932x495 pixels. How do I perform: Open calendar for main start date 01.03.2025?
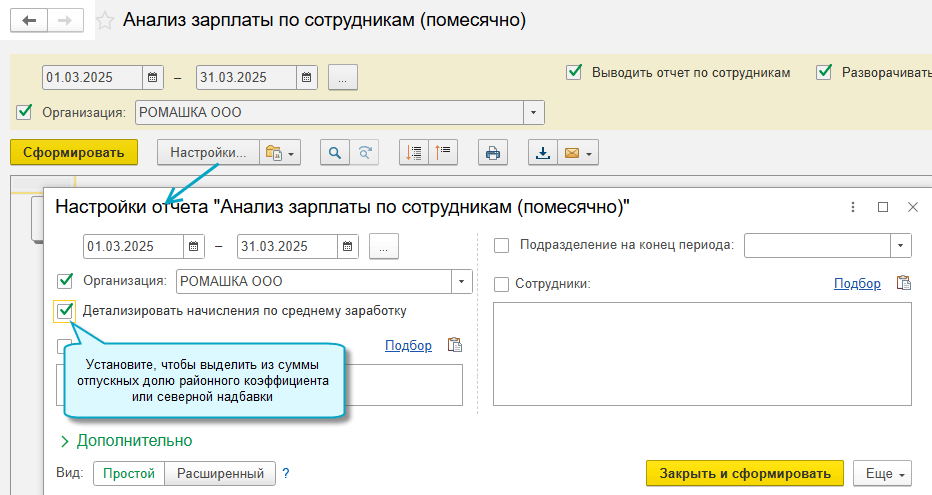pos(152,77)
